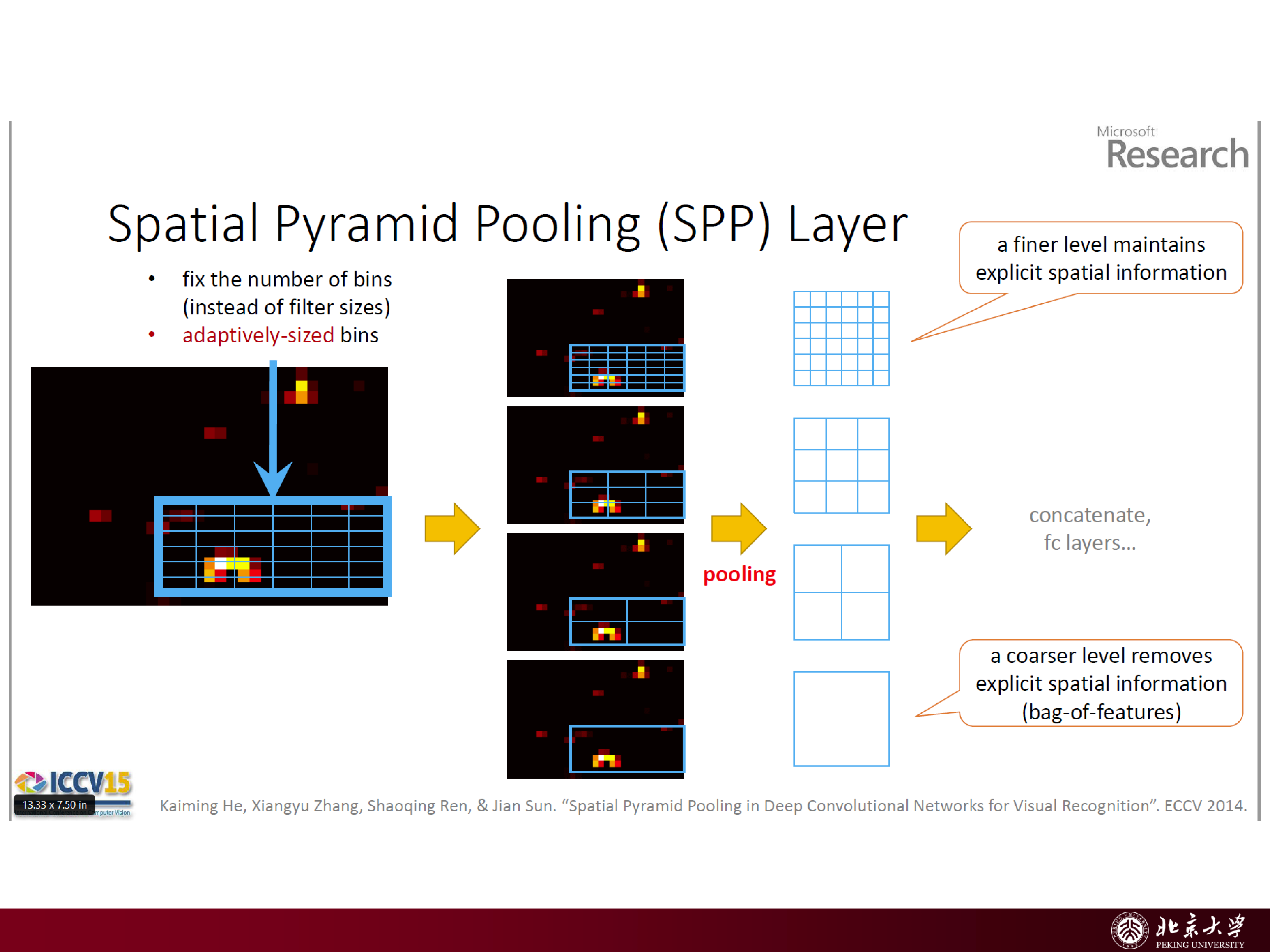Click the red 'adaptively-sized' text

[258, 335]
